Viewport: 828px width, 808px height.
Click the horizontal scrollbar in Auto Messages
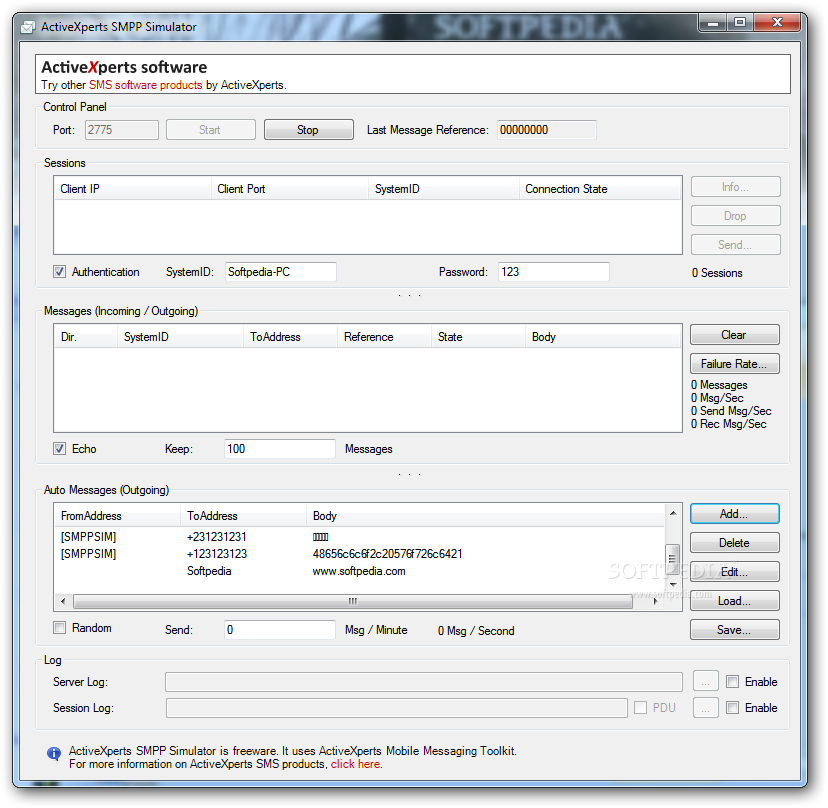pyautogui.click(x=353, y=601)
